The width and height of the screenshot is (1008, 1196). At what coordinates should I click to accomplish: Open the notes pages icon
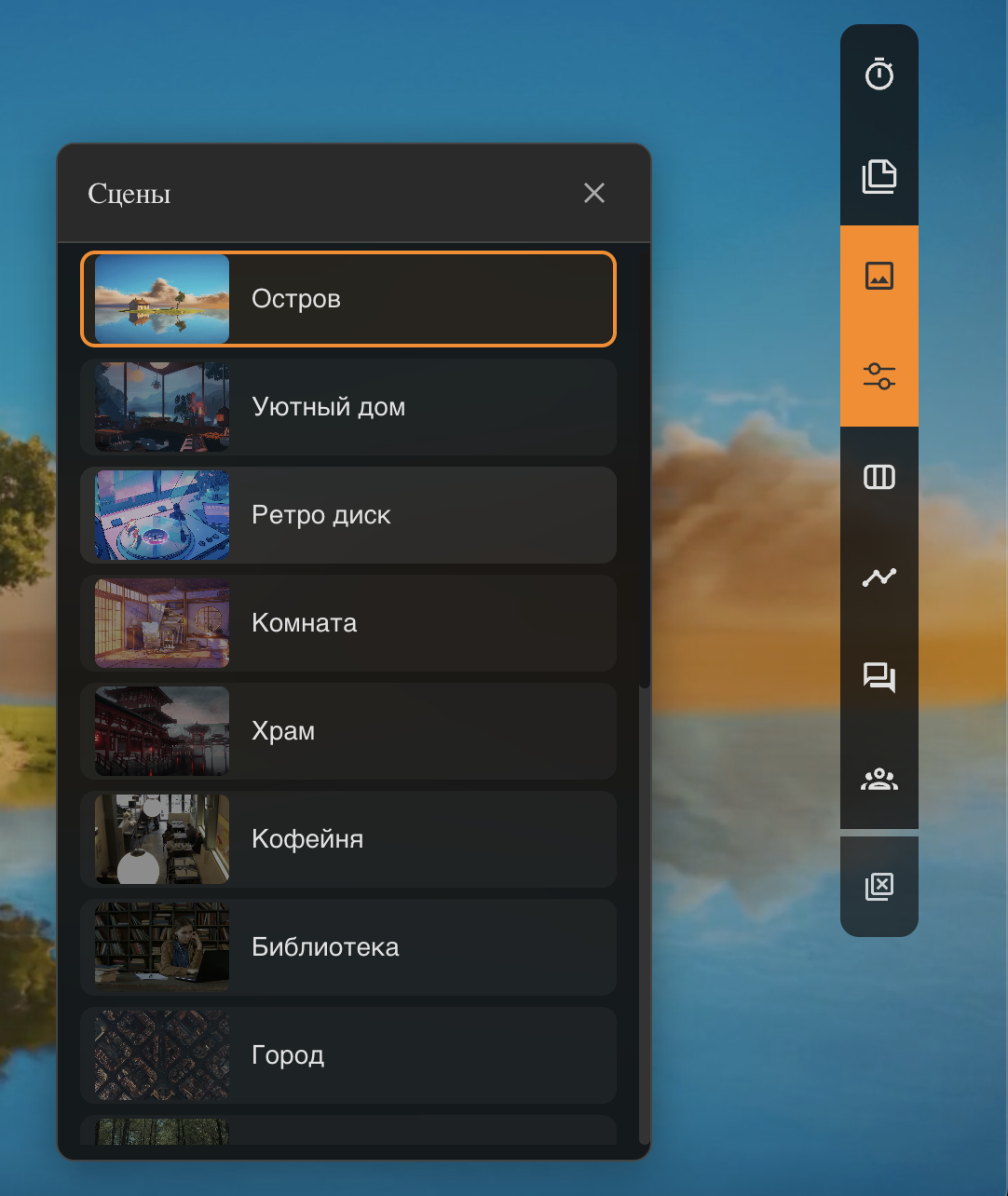(879, 175)
